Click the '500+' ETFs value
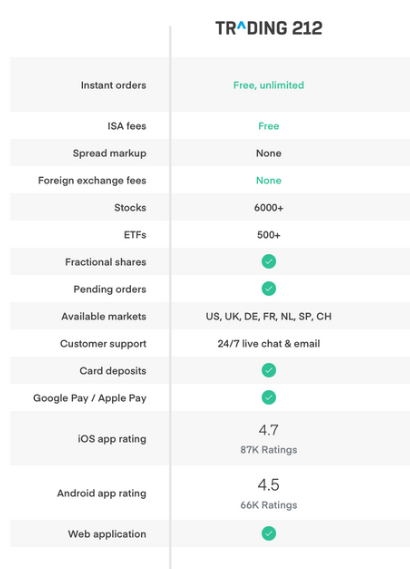The height and width of the screenshot is (569, 410). tap(268, 235)
